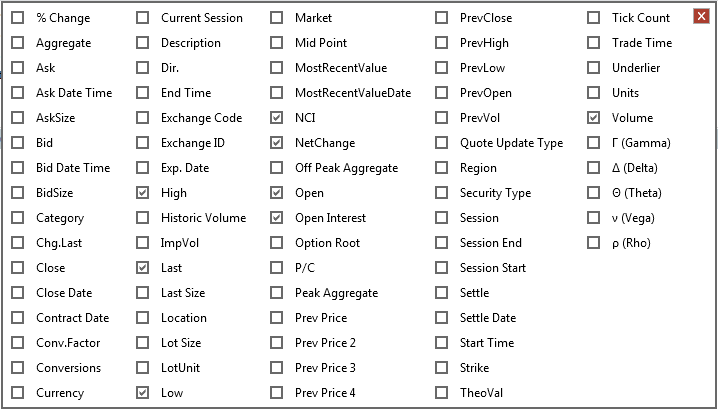Screen dimensions: 718x410
Task: Uncheck the Volume column
Action: pyautogui.click(x=593, y=118)
